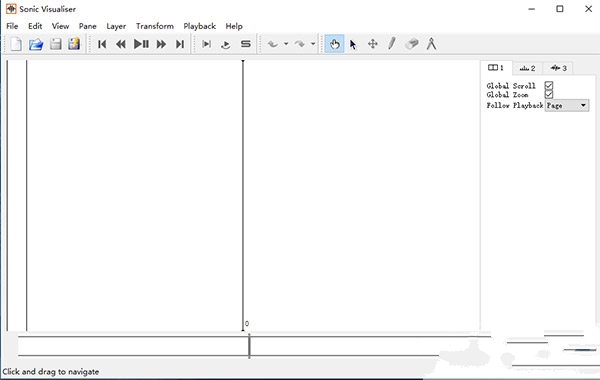Choose the Edit move tool
The height and width of the screenshot is (380, 600).
[x=373, y=44]
